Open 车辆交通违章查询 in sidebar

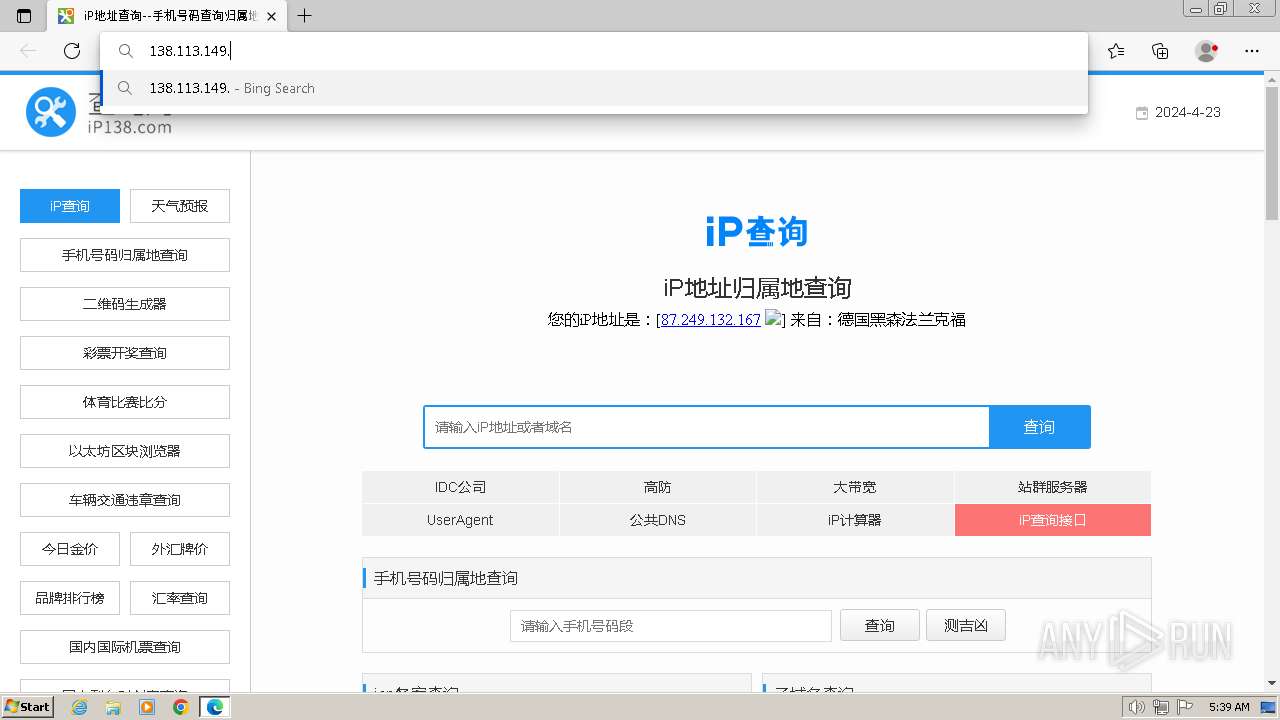click(x=125, y=500)
